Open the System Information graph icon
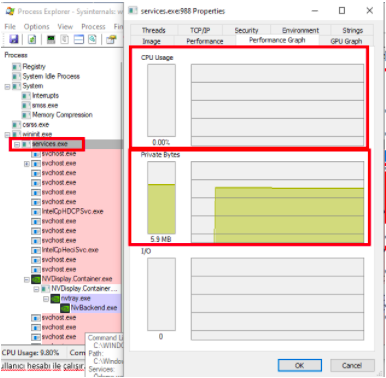The width and height of the screenshot is (386, 378). [x=51, y=39]
